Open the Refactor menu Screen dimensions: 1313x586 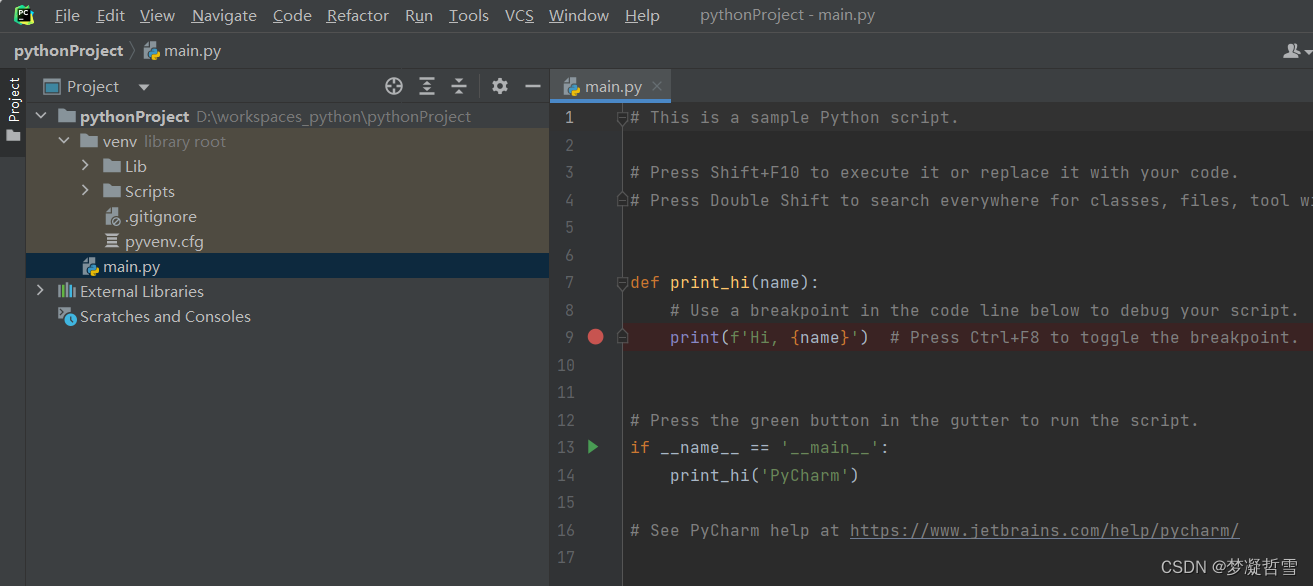357,15
